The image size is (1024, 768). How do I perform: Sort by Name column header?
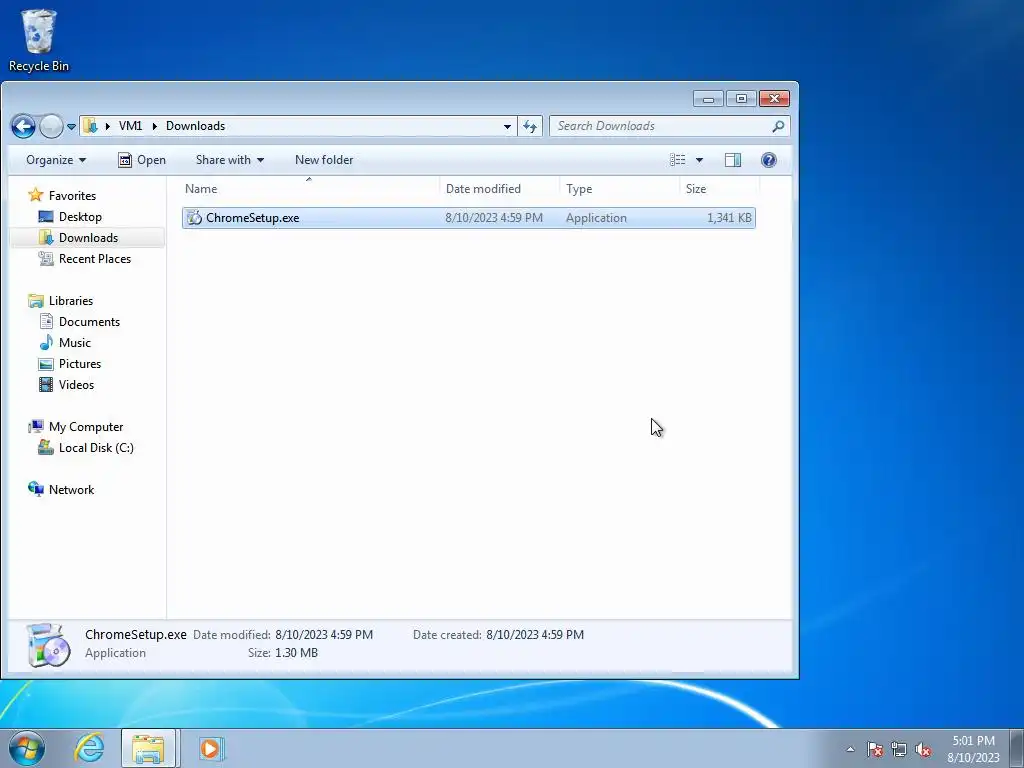(x=310, y=189)
